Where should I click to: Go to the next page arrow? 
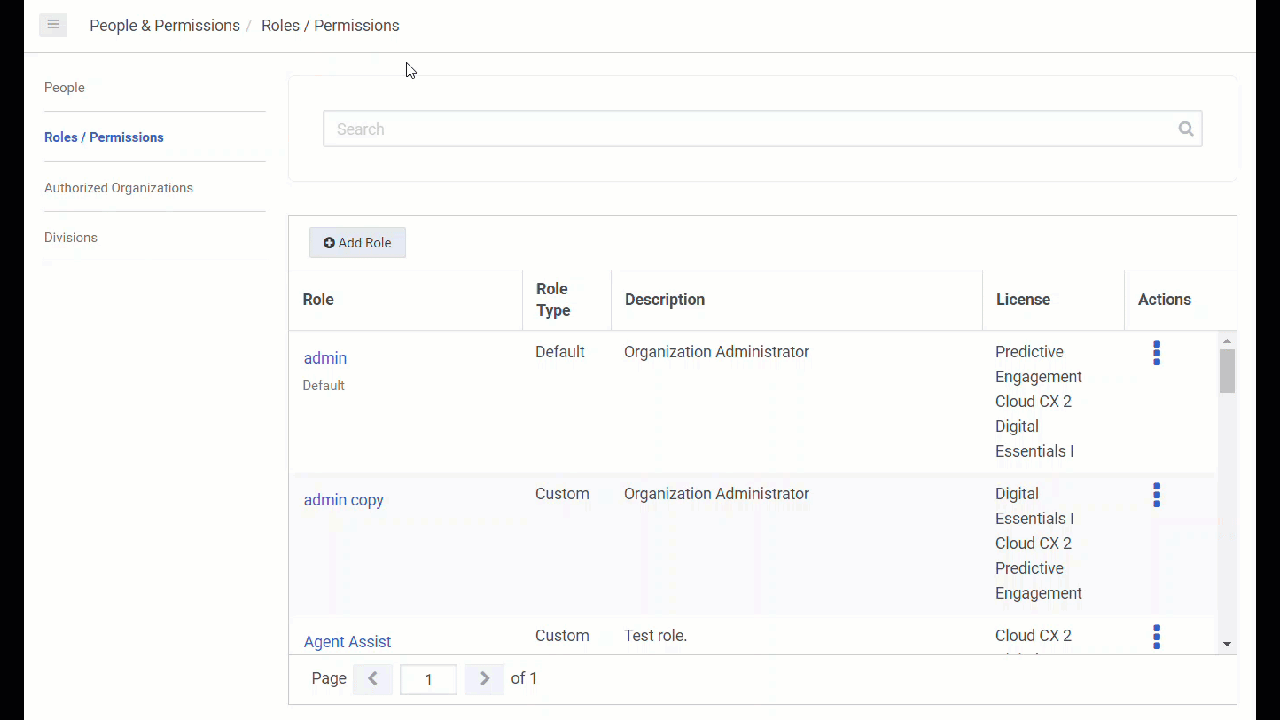point(484,679)
